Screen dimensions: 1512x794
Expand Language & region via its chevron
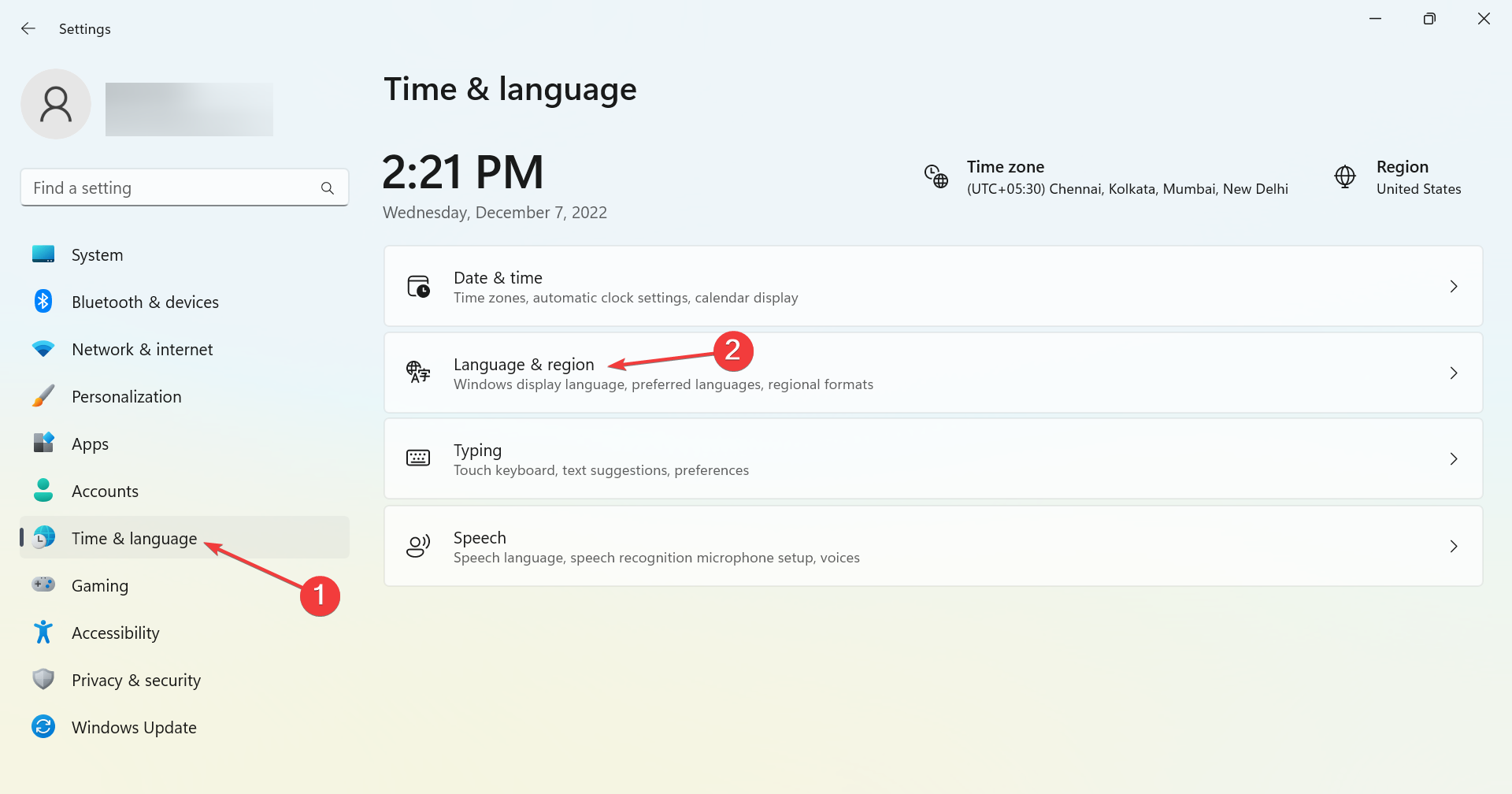1454,373
